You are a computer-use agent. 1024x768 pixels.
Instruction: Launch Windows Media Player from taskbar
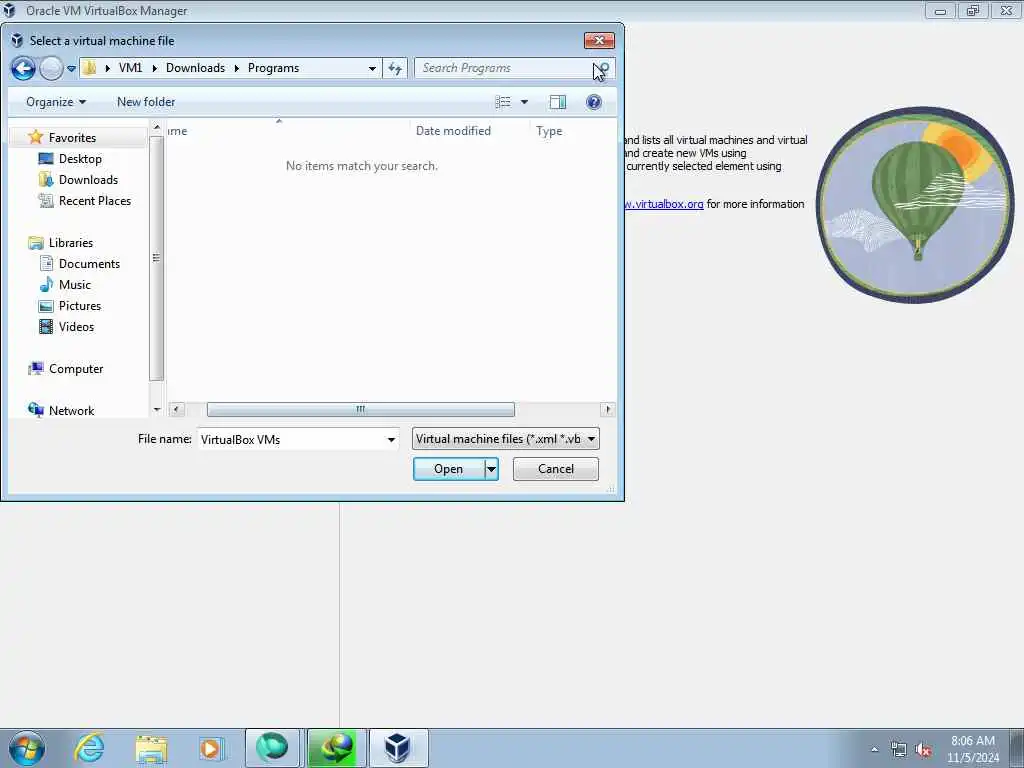click(x=211, y=748)
